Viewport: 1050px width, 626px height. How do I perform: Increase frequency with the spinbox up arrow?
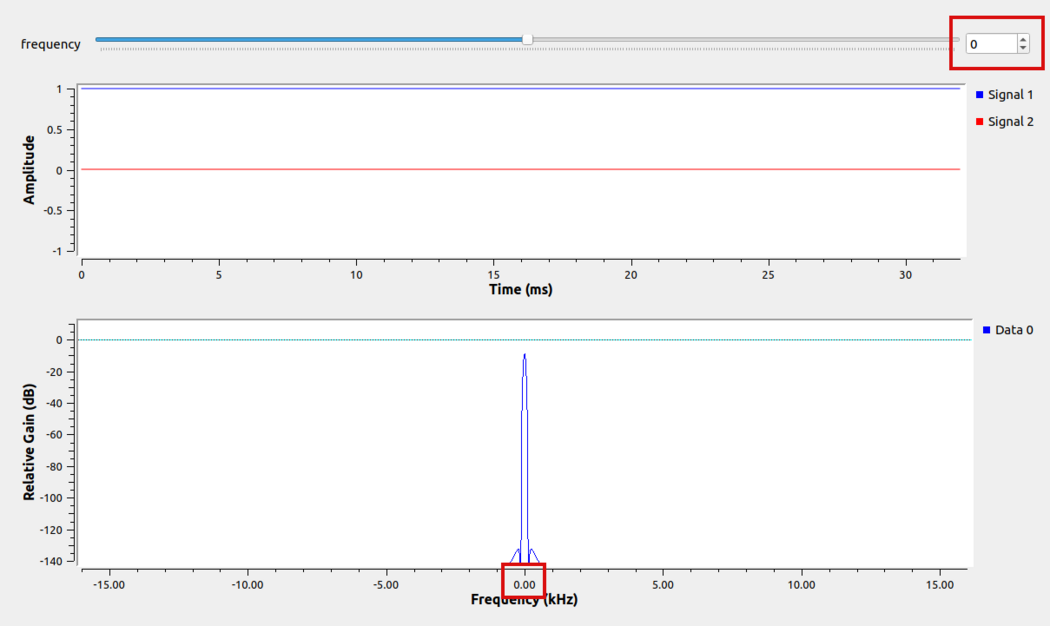(1022, 39)
